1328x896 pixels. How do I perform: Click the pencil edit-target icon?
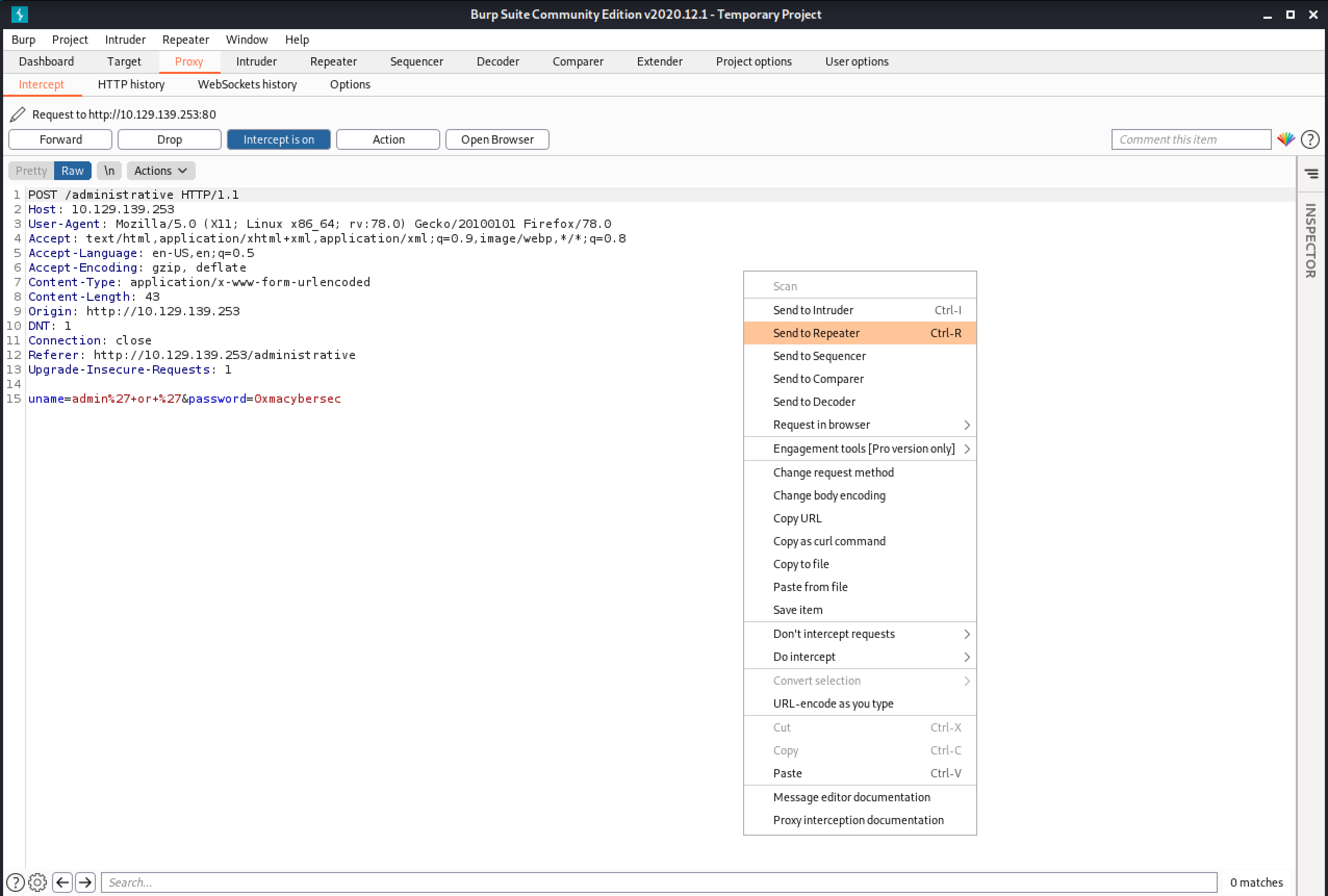tap(18, 114)
